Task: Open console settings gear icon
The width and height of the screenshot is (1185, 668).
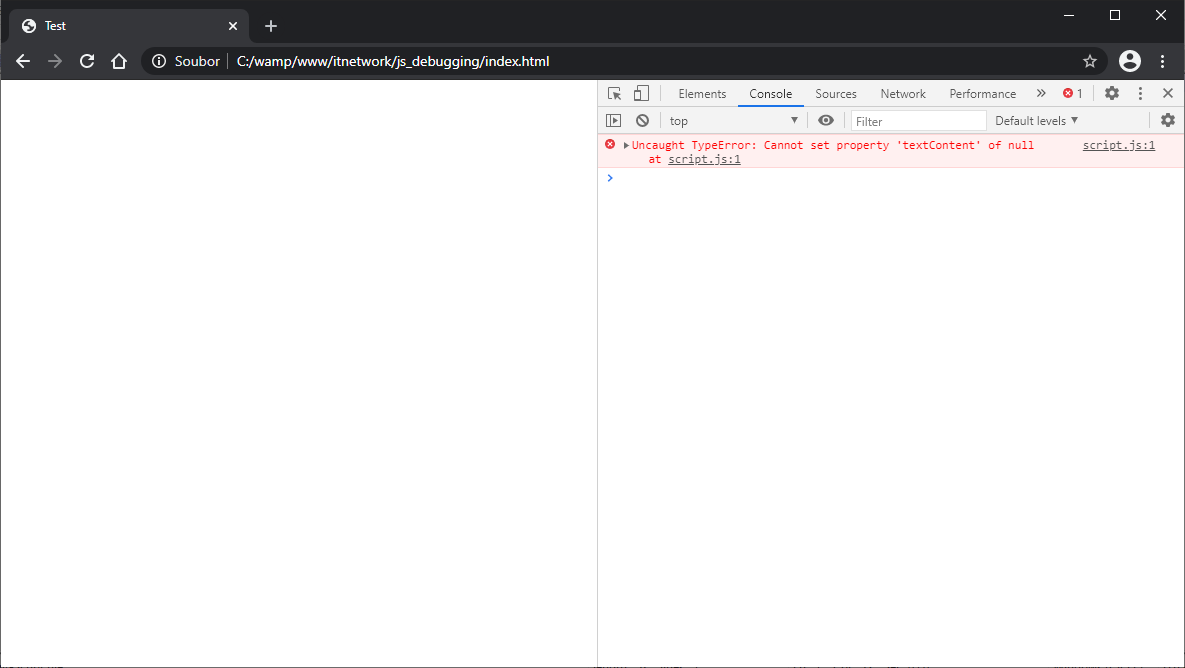Action: 1167,120
